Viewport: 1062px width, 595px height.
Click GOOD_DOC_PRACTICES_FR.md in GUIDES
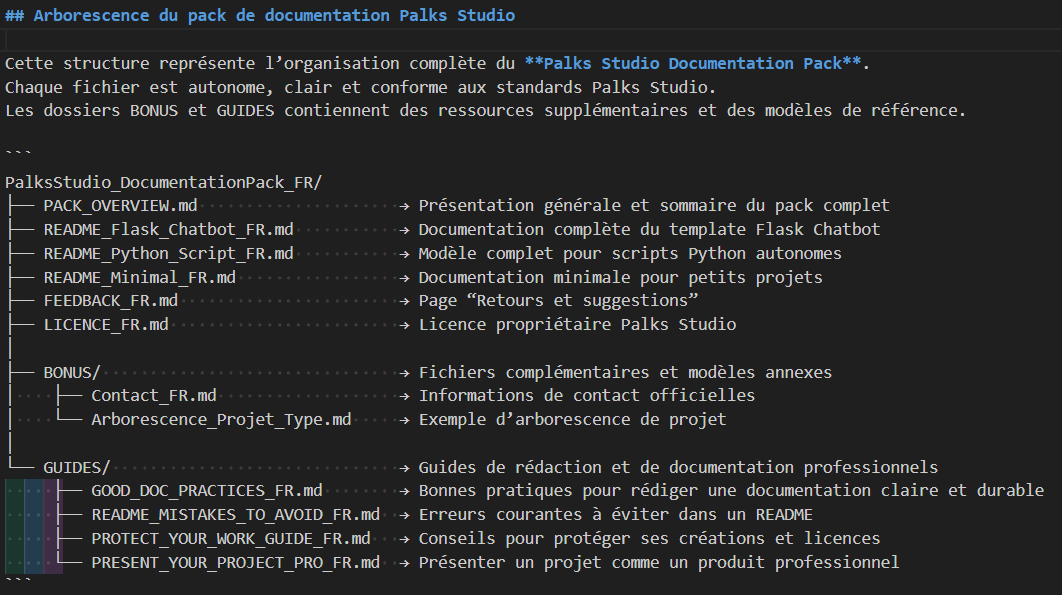pyautogui.click(x=206, y=491)
